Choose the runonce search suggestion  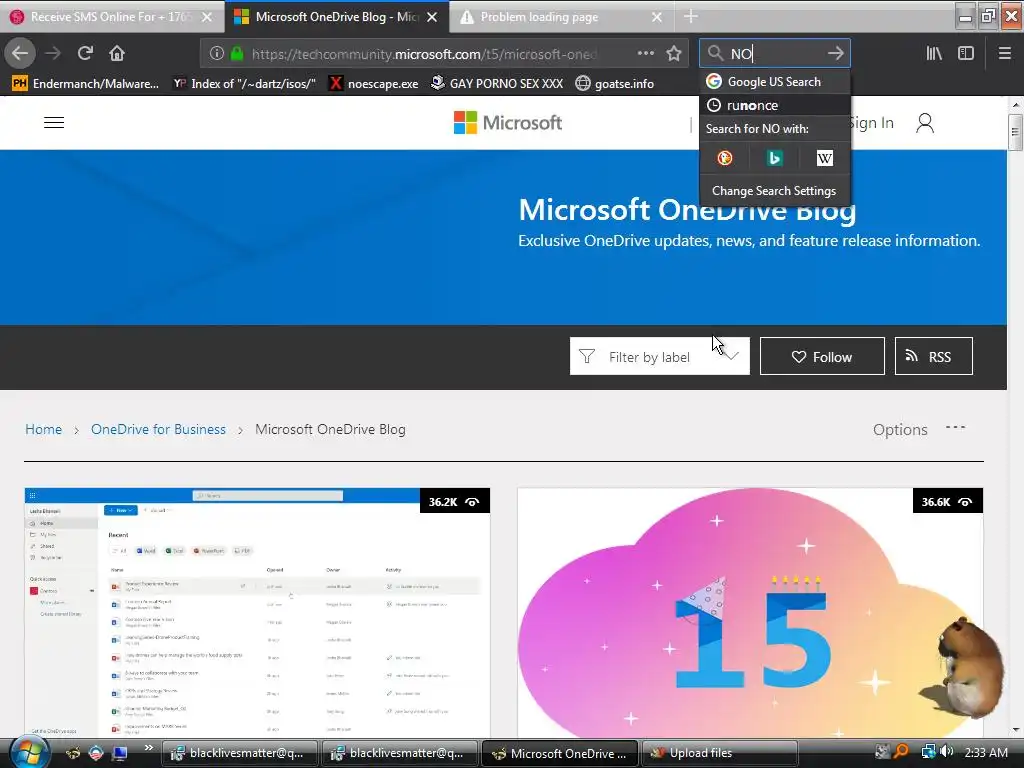point(775,105)
